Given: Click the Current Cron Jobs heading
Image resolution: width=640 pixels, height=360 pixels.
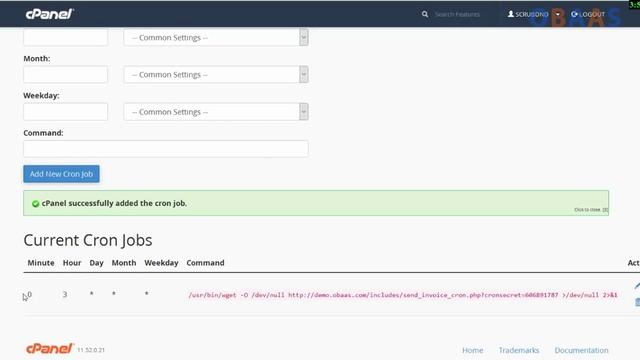Looking at the screenshot, I should pos(88,240).
